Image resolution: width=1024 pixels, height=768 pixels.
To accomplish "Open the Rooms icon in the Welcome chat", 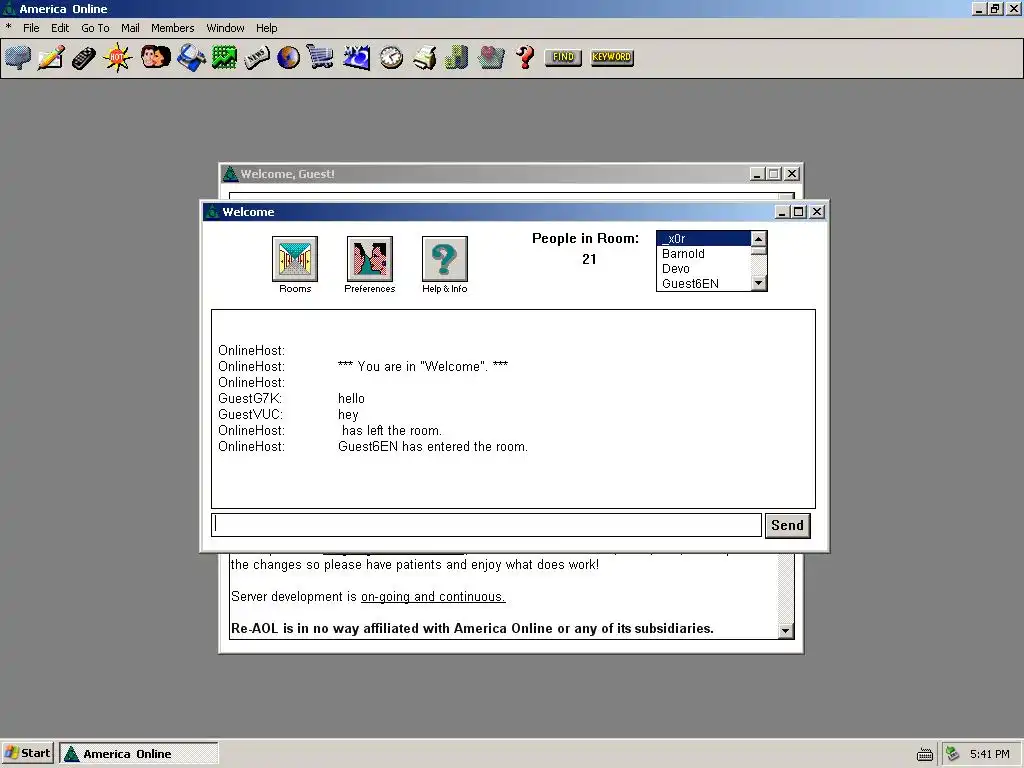I will [295, 259].
